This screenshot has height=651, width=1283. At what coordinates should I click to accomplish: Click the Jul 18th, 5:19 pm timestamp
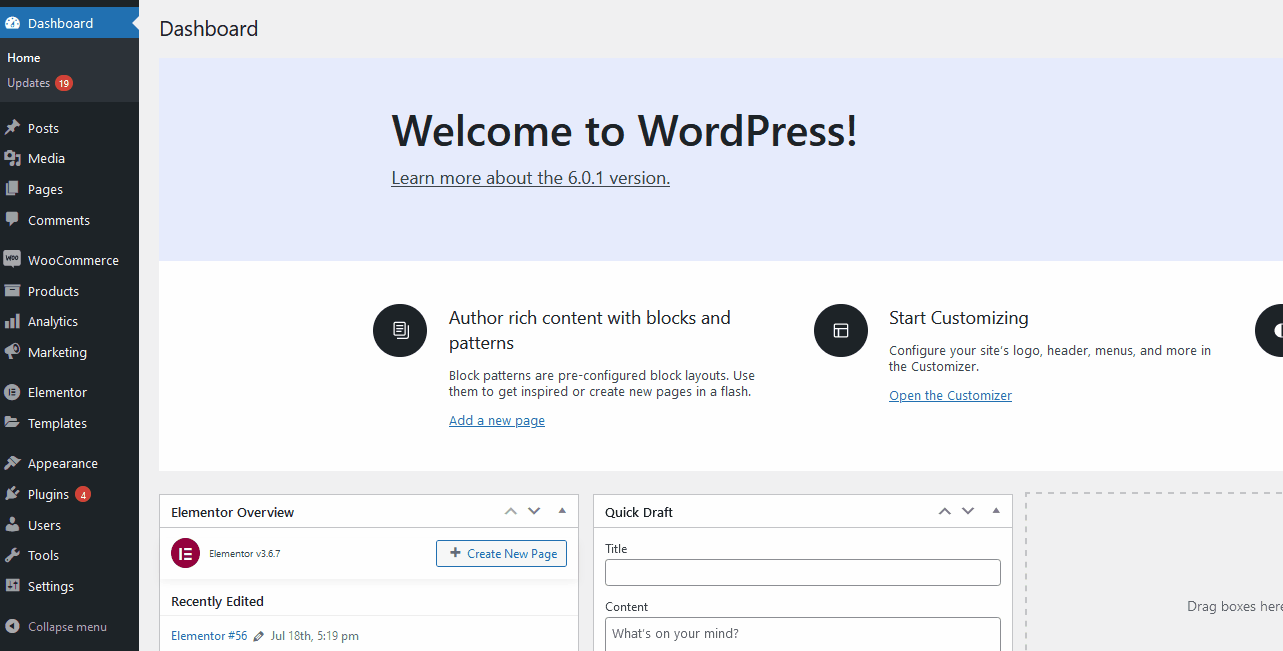pos(314,636)
